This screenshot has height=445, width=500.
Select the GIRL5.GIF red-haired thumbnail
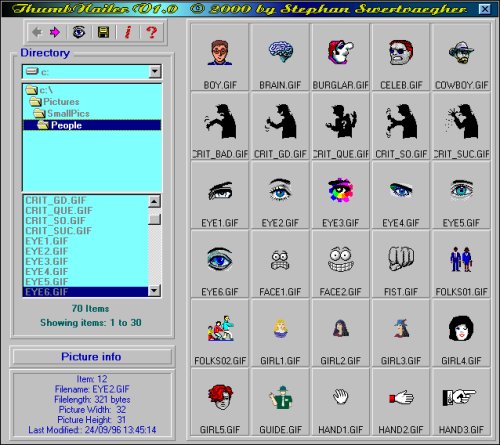pyautogui.click(x=220, y=402)
